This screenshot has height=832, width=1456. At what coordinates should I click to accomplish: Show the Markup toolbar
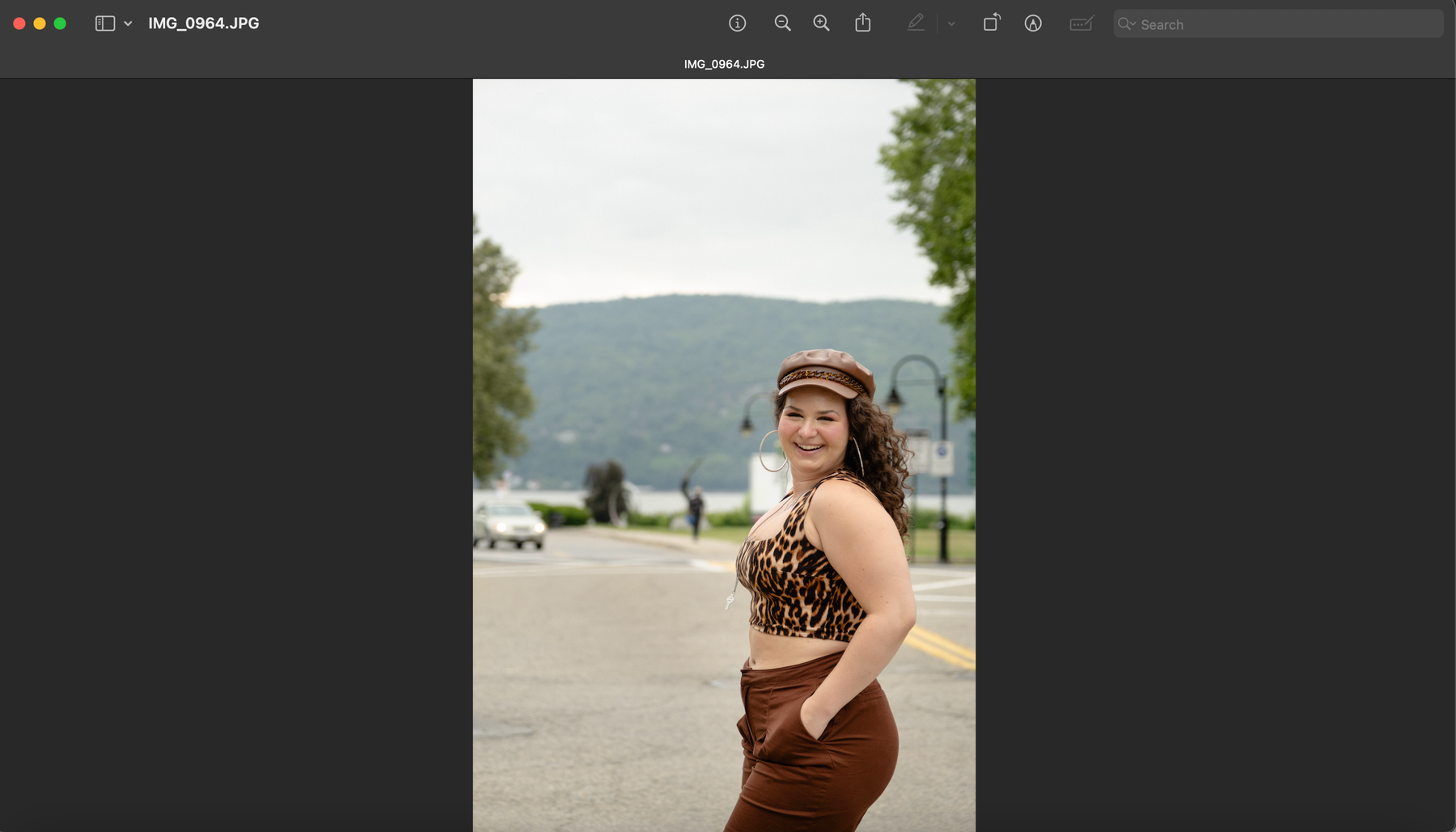[x=1033, y=23]
